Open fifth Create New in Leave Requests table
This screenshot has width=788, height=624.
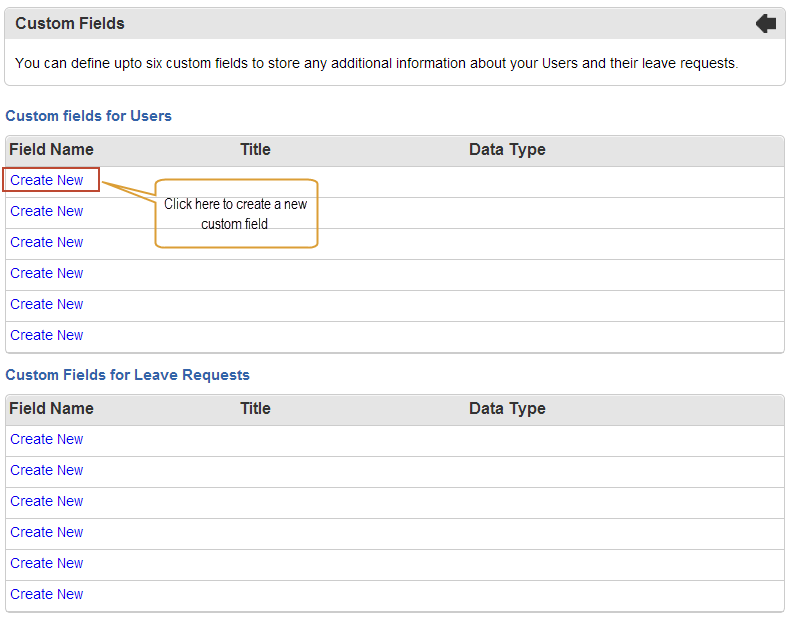(47, 563)
